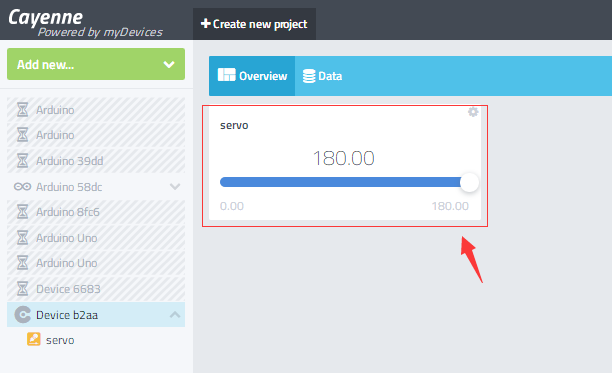The width and height of the screenshot is (612, 373).
Task: Select the Arduino 8fc6 device
Action: pyautogui.click(x=96, y=212)
